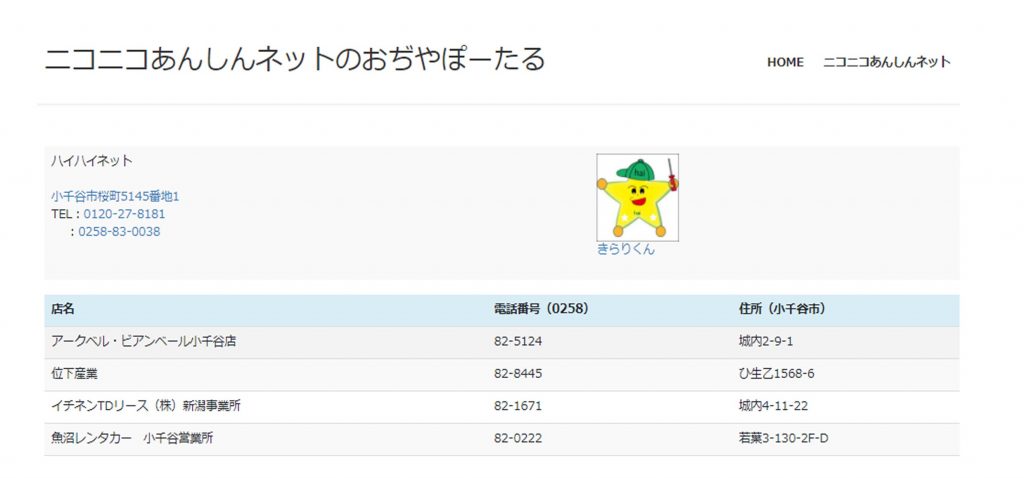Select the ハイハイネット heading text
The width and height of the screenshot is (1024, 478).
[x=91, y=161]
